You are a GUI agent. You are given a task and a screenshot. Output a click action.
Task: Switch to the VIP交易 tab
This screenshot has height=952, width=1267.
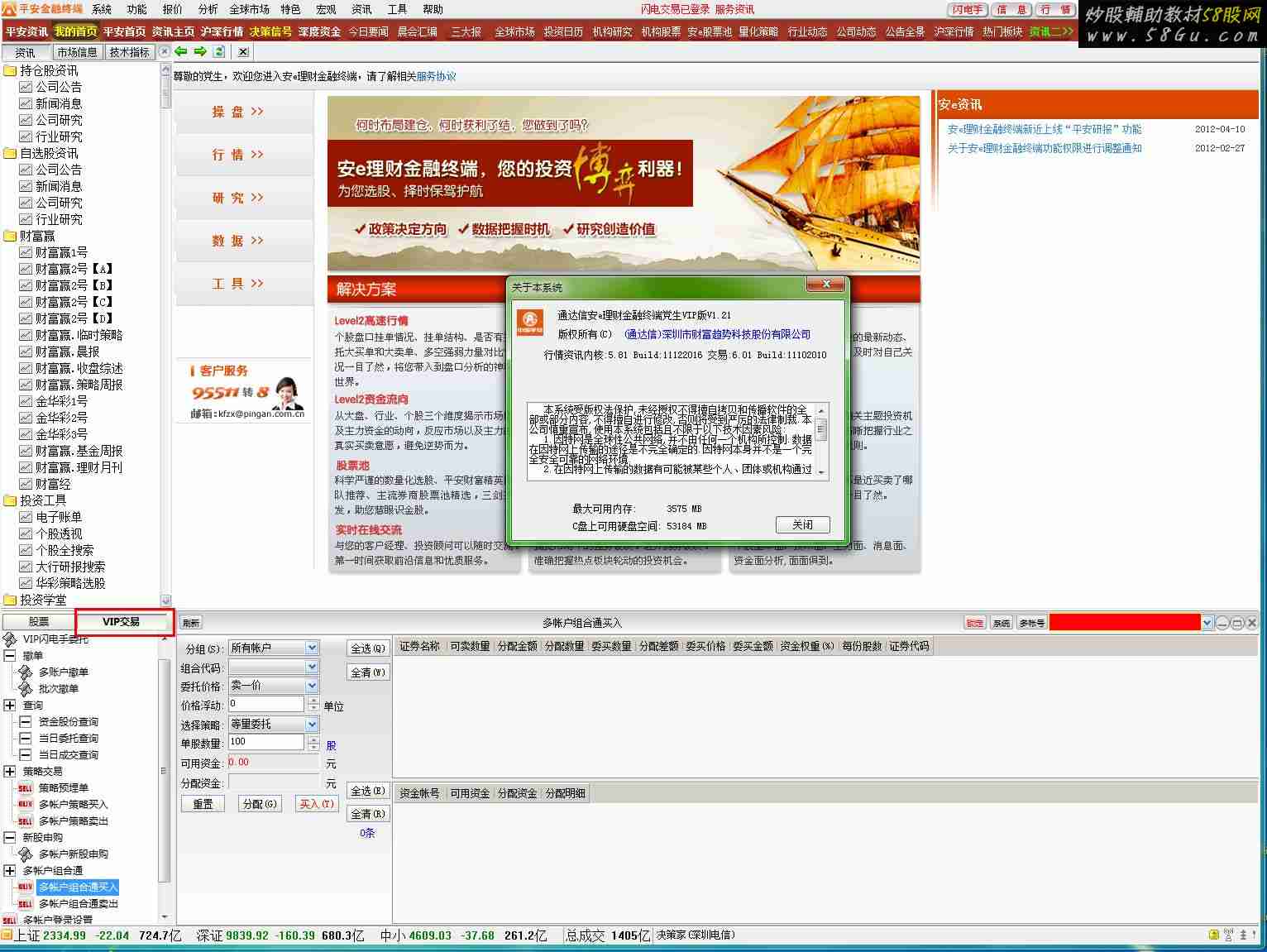pos(121,621)
